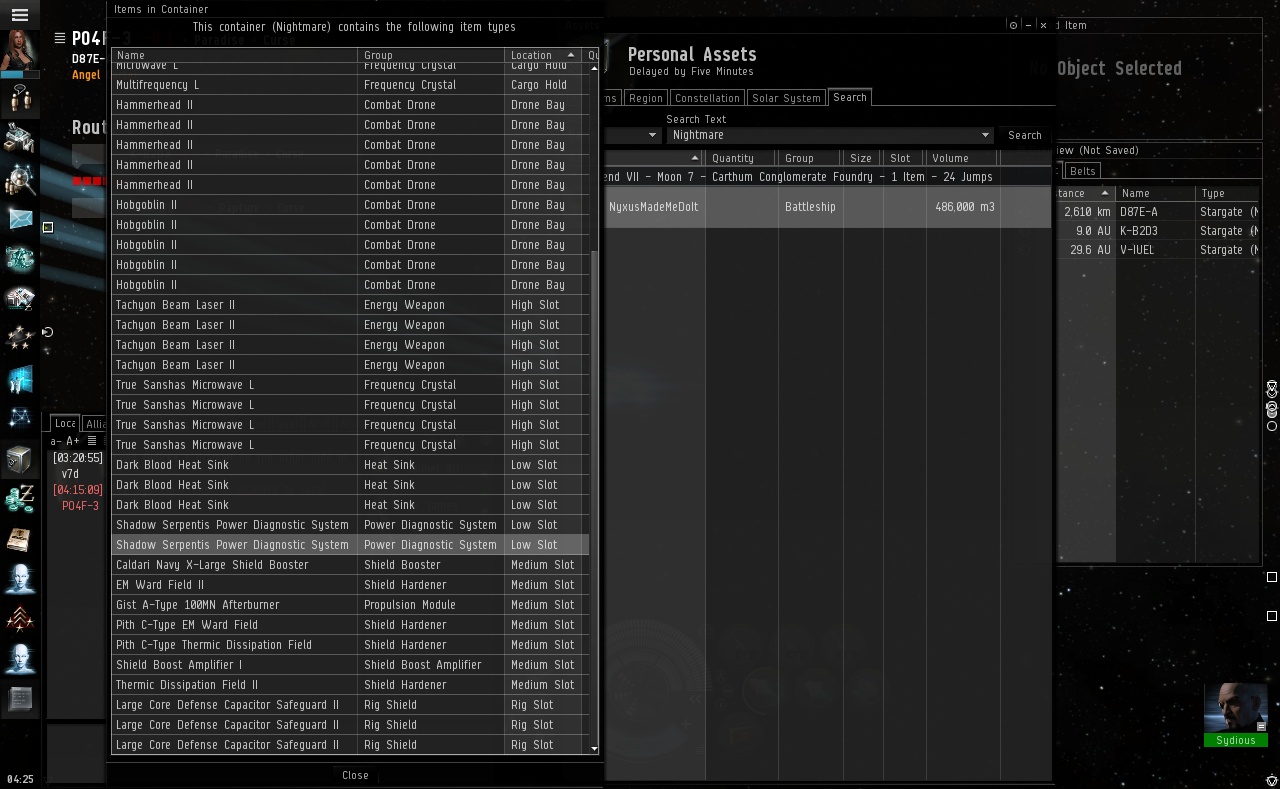Increase chat font size with A+
This screenshot has width=1280, height=789.
[x=73, y=441]
